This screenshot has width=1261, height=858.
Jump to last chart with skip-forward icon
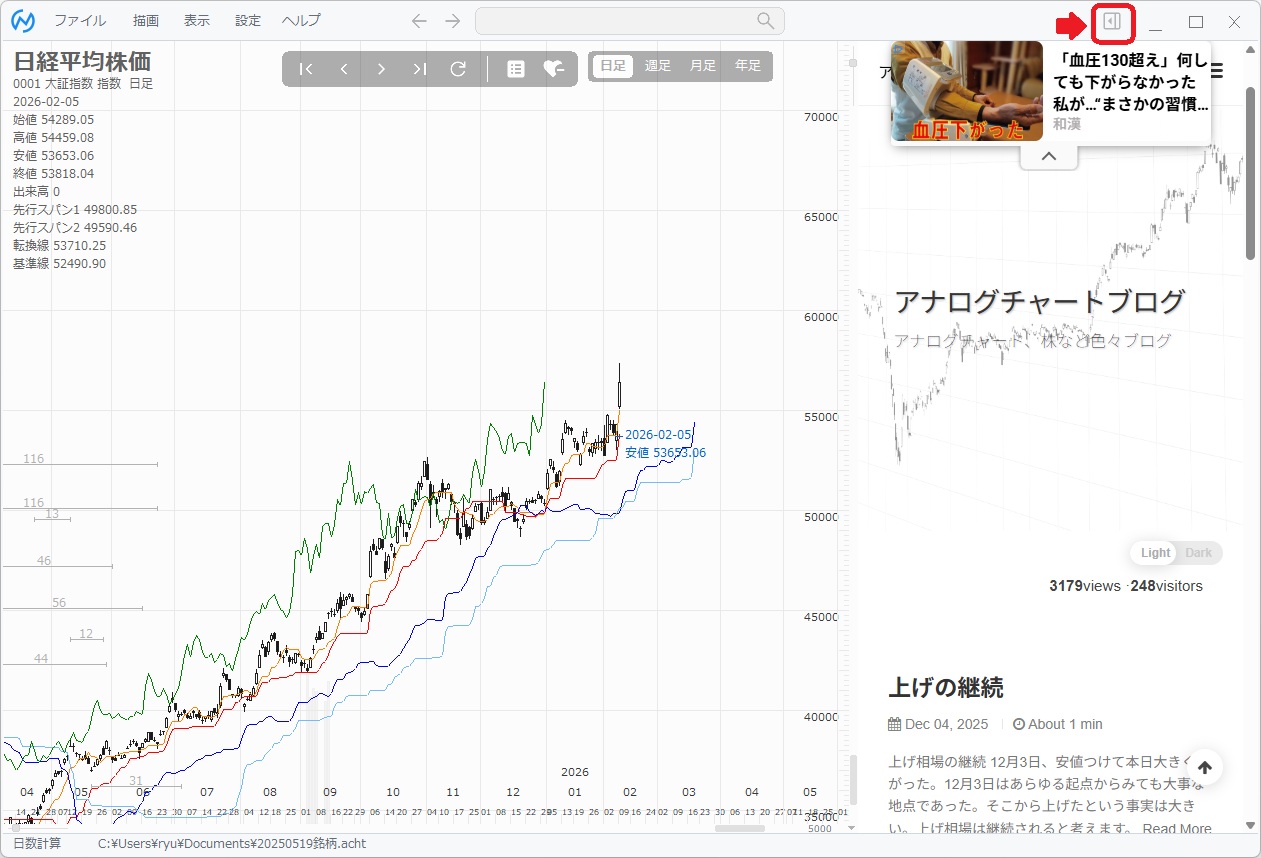coord(420,69)
